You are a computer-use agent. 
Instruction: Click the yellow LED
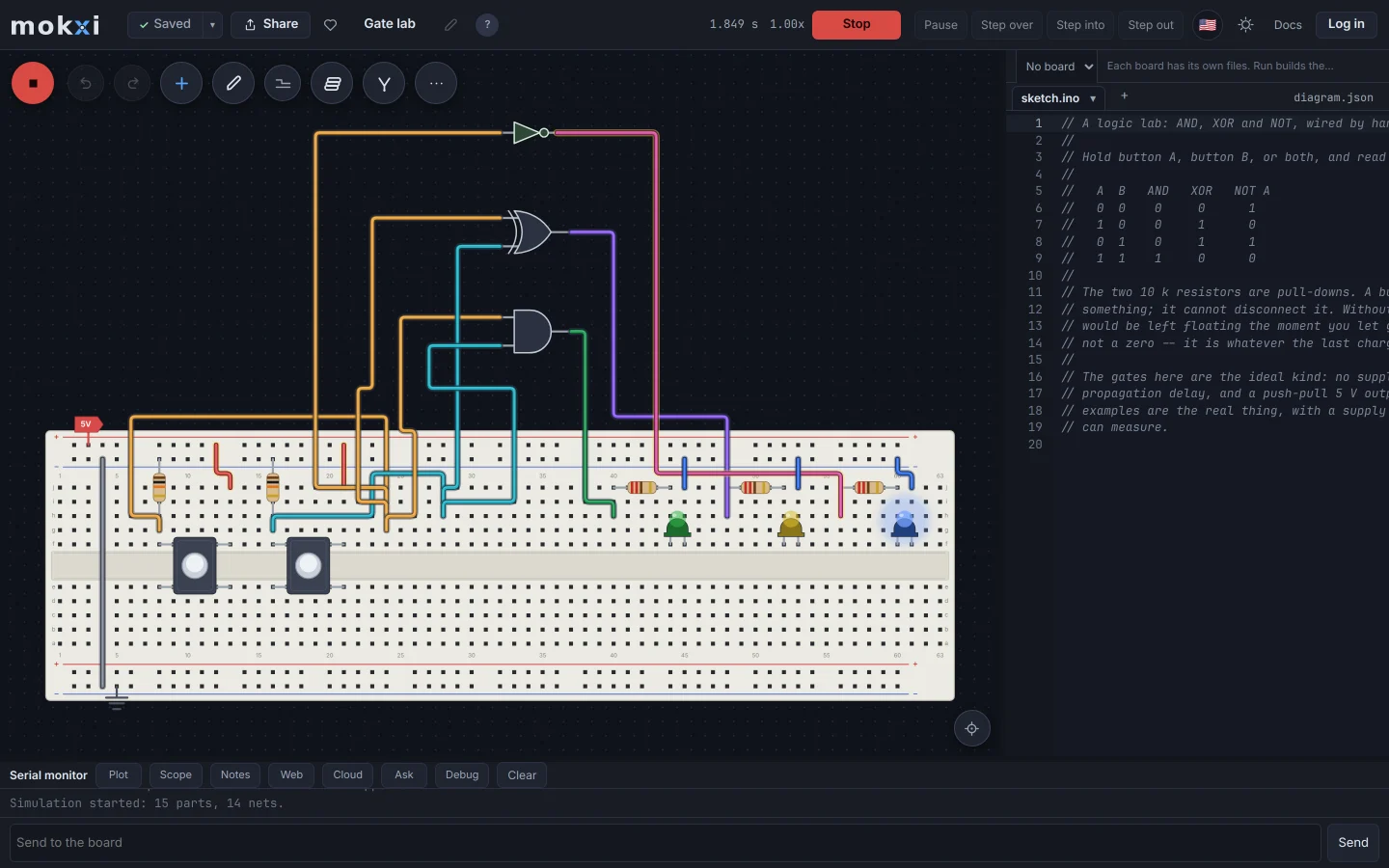coord(791,528)
